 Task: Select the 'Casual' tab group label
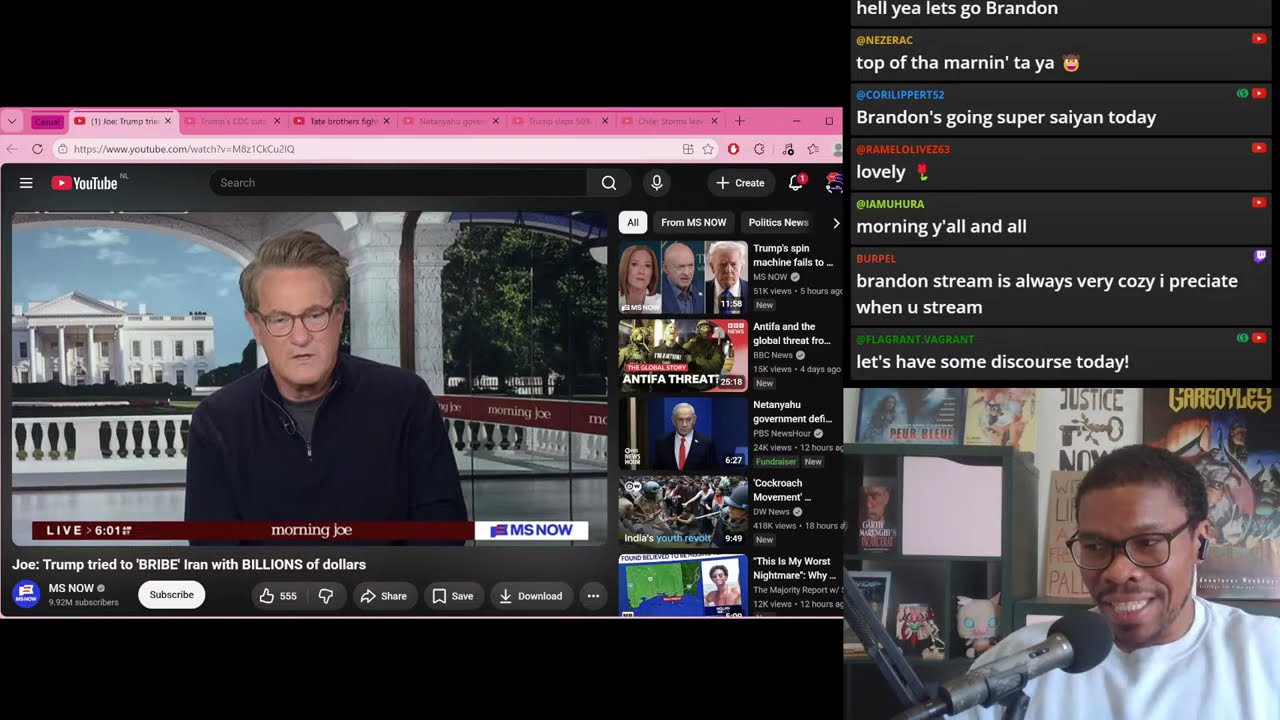[47, 121]
